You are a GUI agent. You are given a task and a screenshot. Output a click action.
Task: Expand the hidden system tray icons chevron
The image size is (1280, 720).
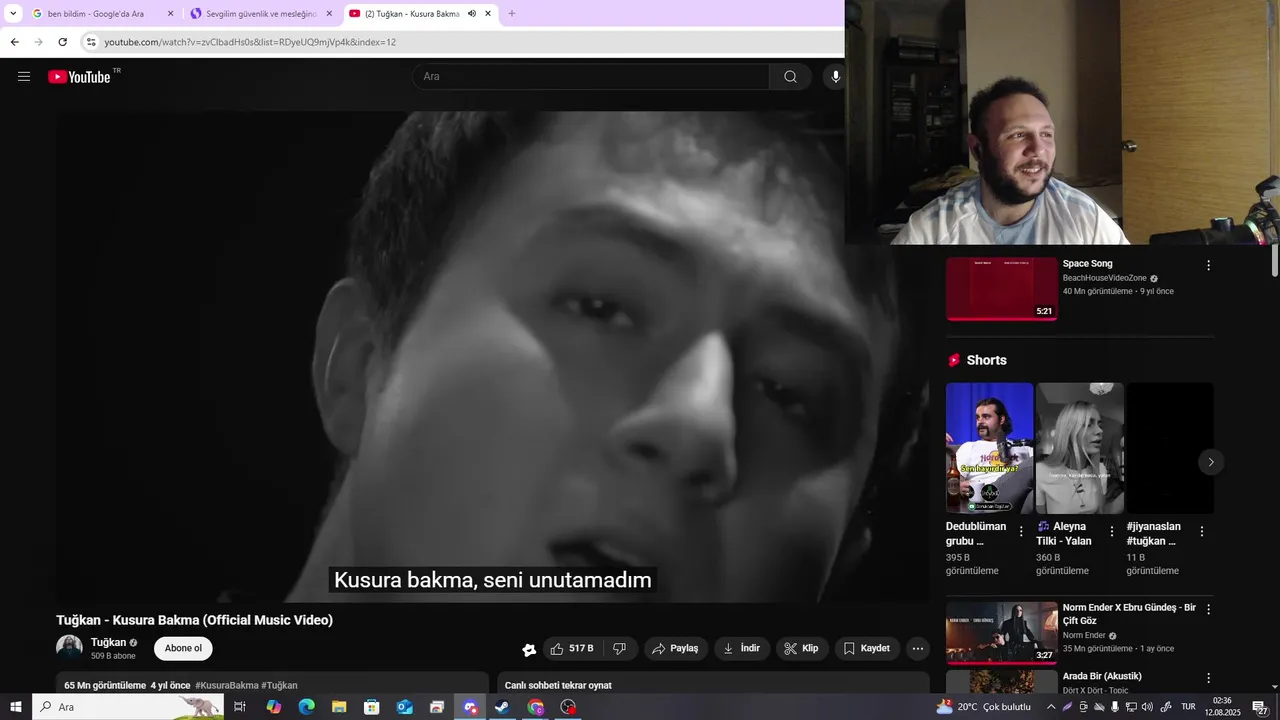(1050, 707)
